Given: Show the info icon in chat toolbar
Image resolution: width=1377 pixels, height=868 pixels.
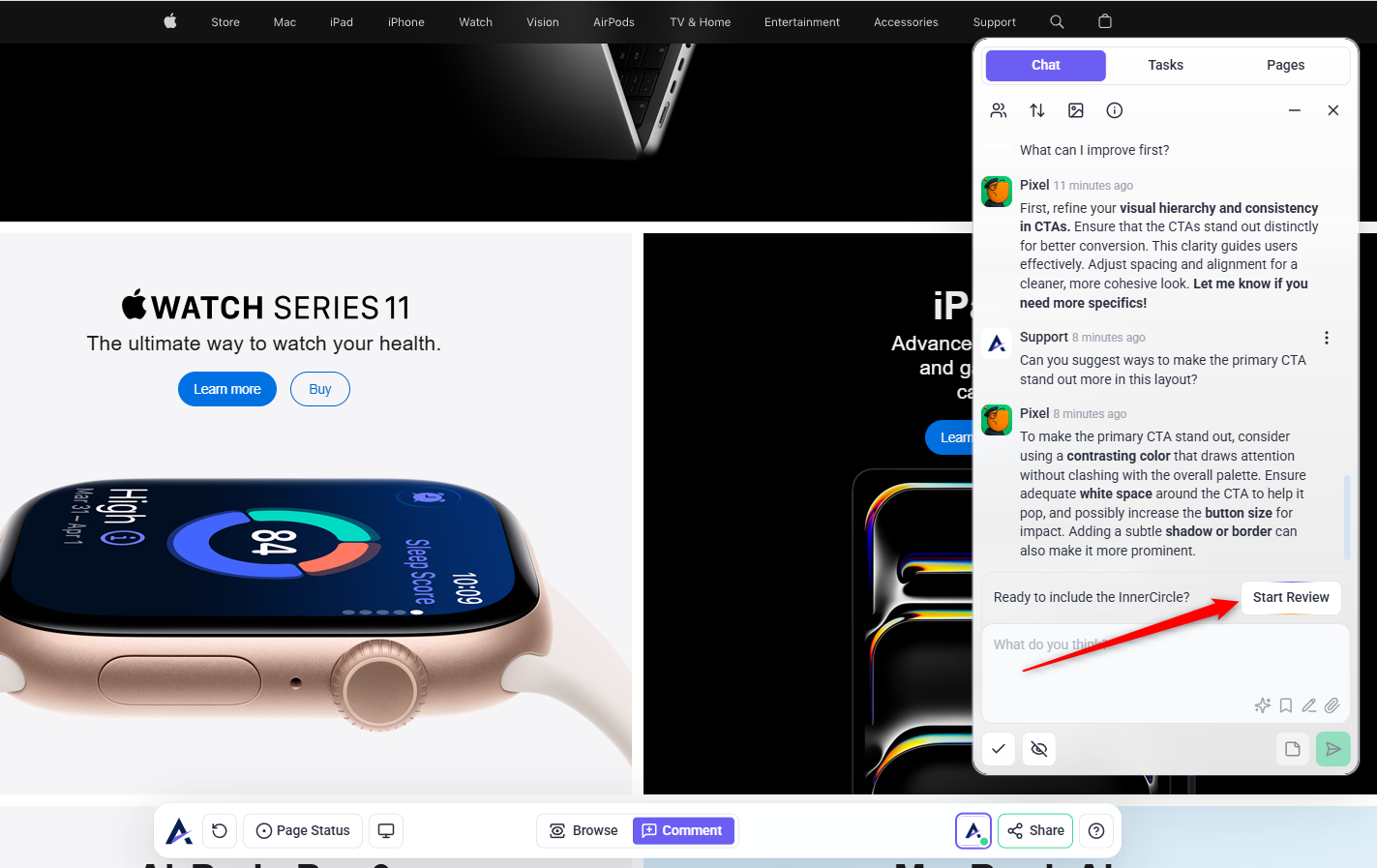Looking at the screenshot, I should [1115, 110].
